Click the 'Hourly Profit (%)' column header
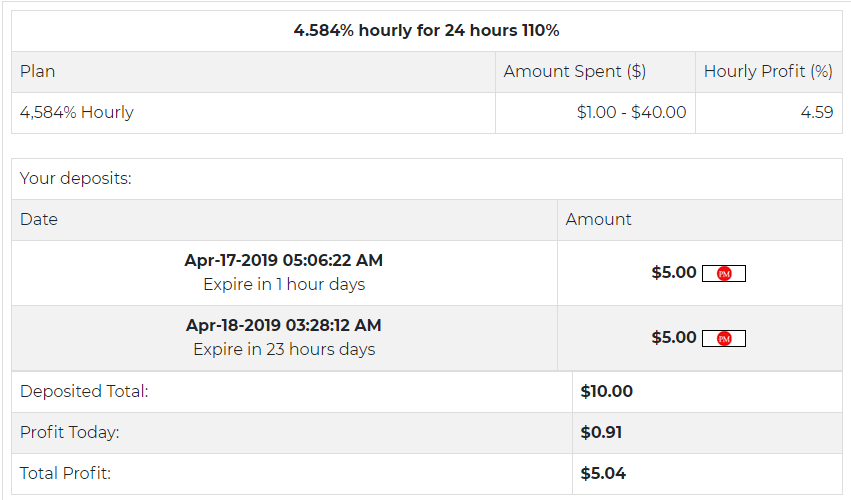This screenshot has width=851, height=500. click(768, 72)
